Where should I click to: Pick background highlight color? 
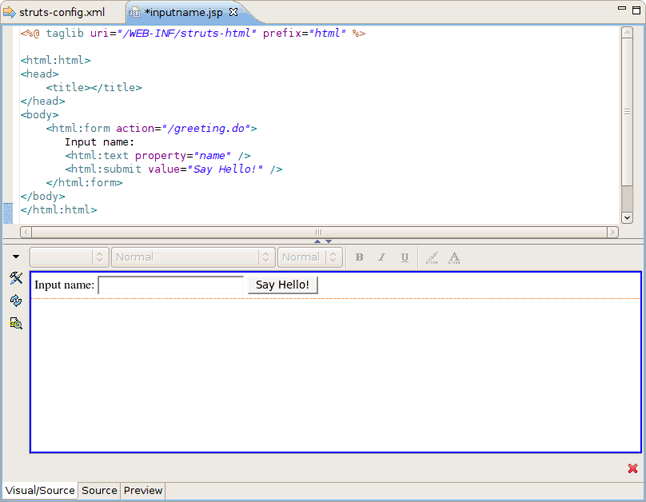[x=432, y=258]
